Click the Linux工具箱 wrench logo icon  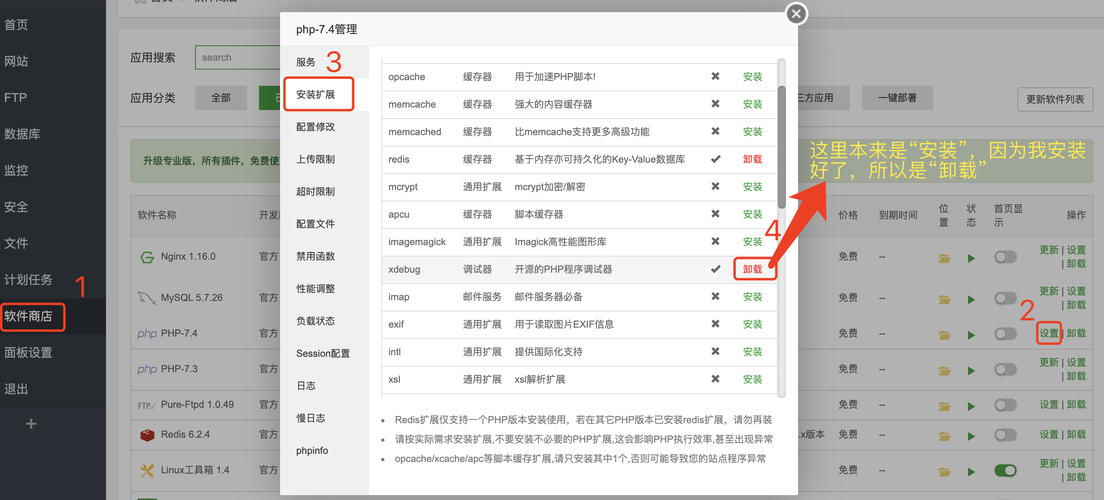coord(147,470)
